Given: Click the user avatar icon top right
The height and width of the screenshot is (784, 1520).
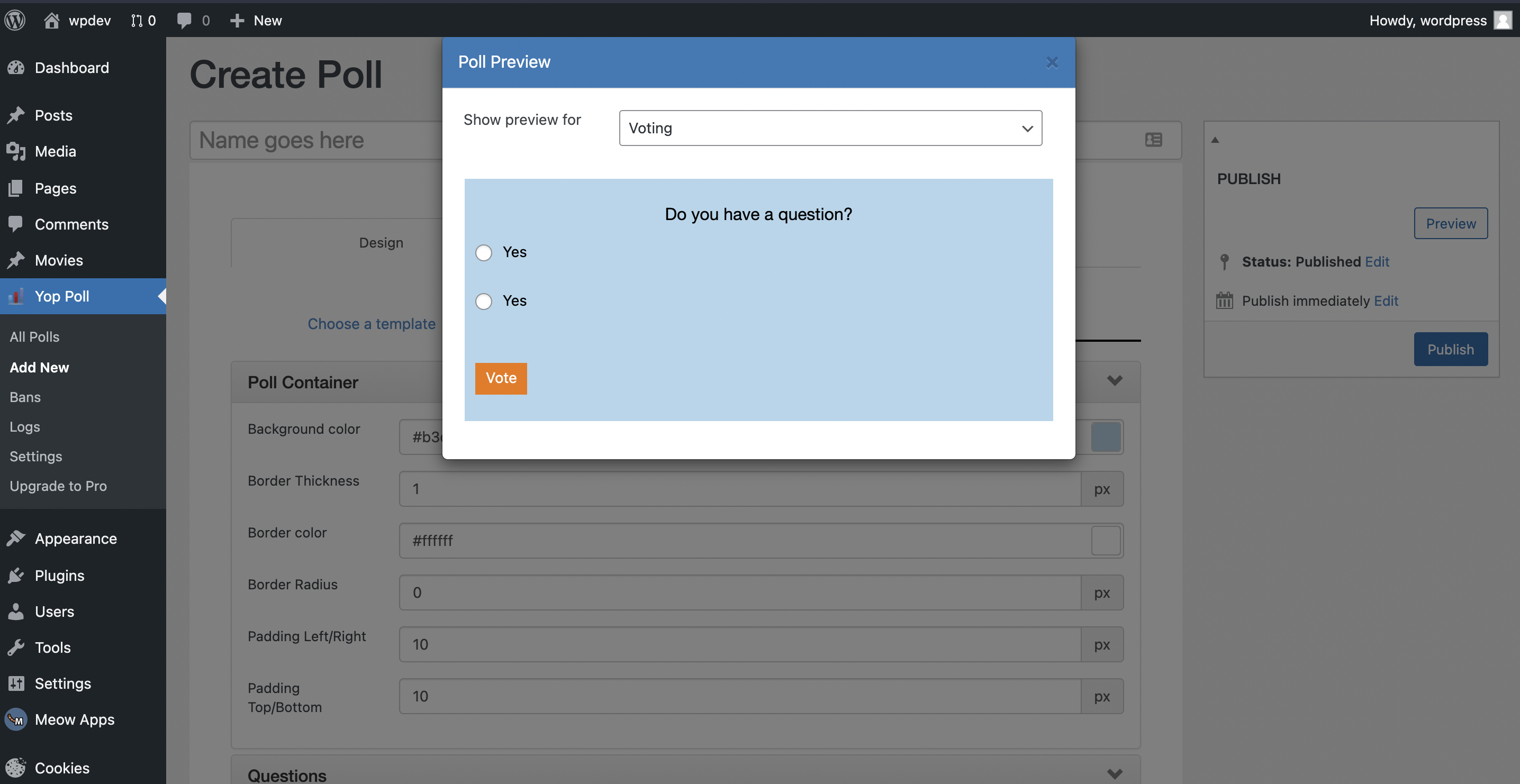Looking at the screenshot, I should coord(1503,20).
